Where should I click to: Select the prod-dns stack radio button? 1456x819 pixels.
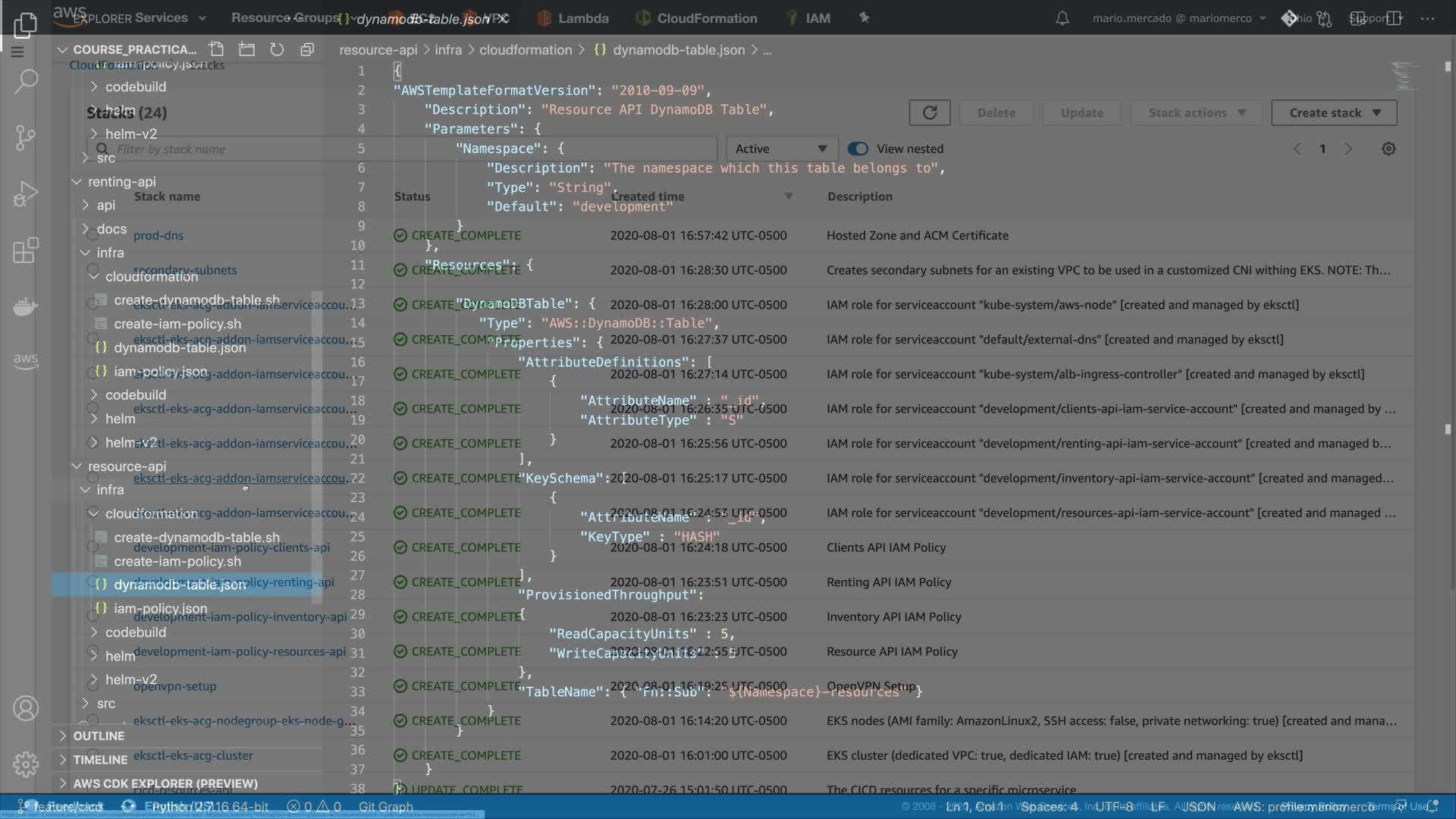click(93, 235)
